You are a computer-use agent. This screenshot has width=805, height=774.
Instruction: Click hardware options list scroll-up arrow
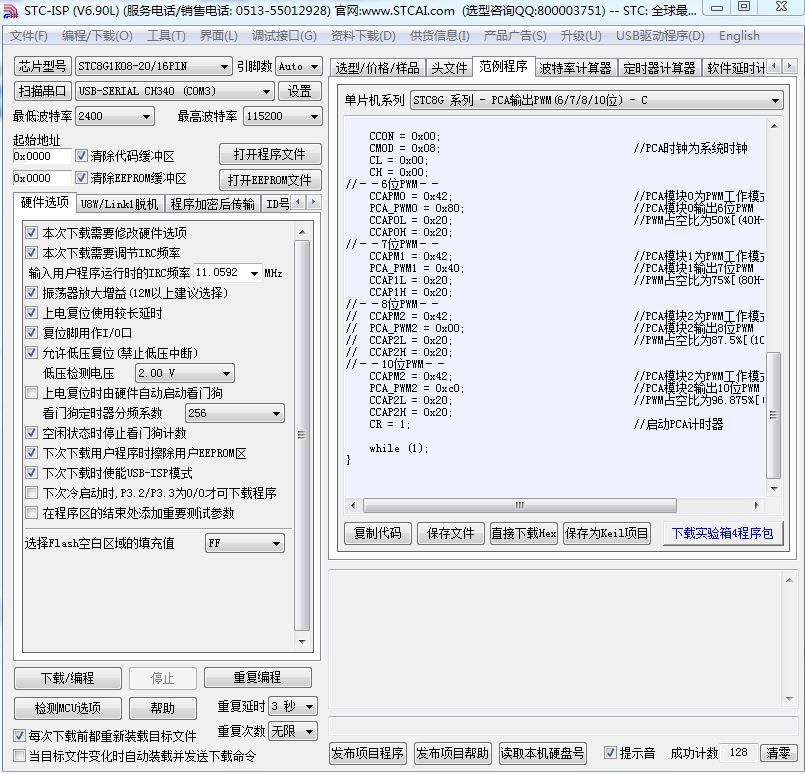pyautogui.click(x=302, y=232)
